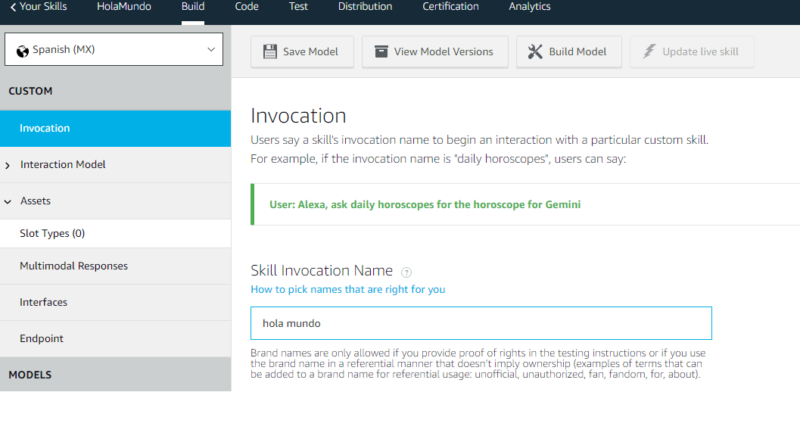This screenshot has width=800, height=442.
Task: Open Multimodal Responses in the sidebar
Action: click(73, 266)
